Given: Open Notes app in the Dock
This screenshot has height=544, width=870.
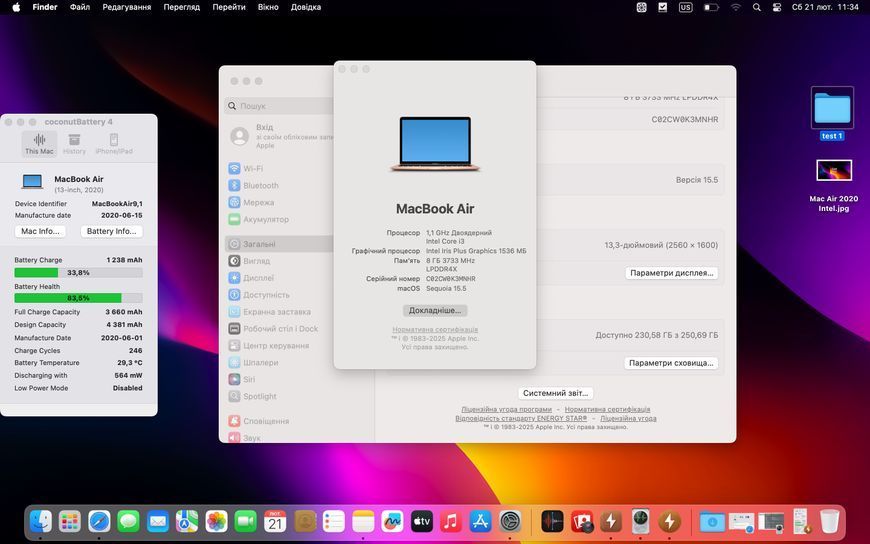Looking at the screenshot, I should pos(363,521).
